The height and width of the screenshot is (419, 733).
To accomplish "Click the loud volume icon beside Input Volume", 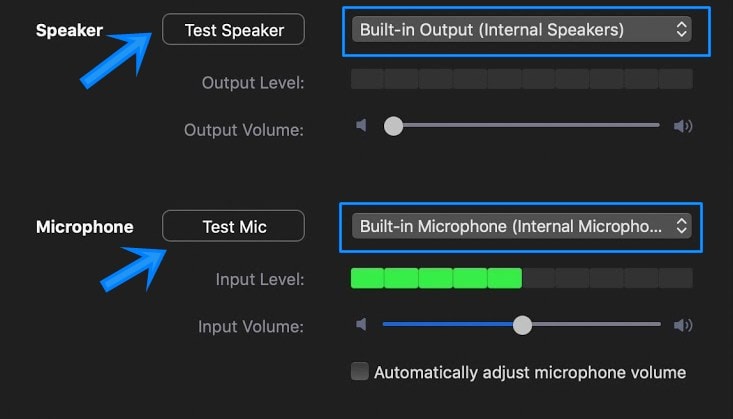I will [683, 325].
